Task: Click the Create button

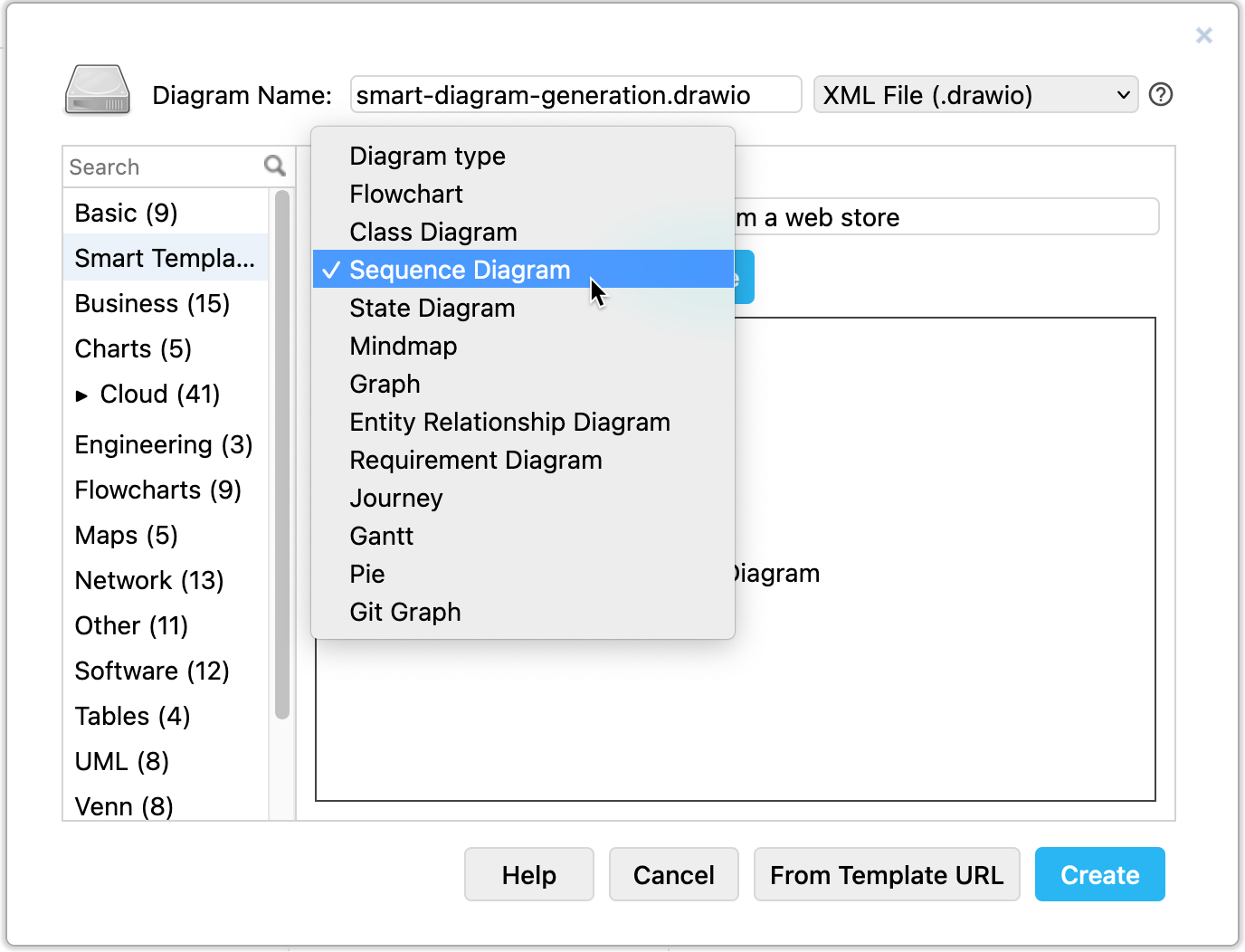Action: (1099, 874)
